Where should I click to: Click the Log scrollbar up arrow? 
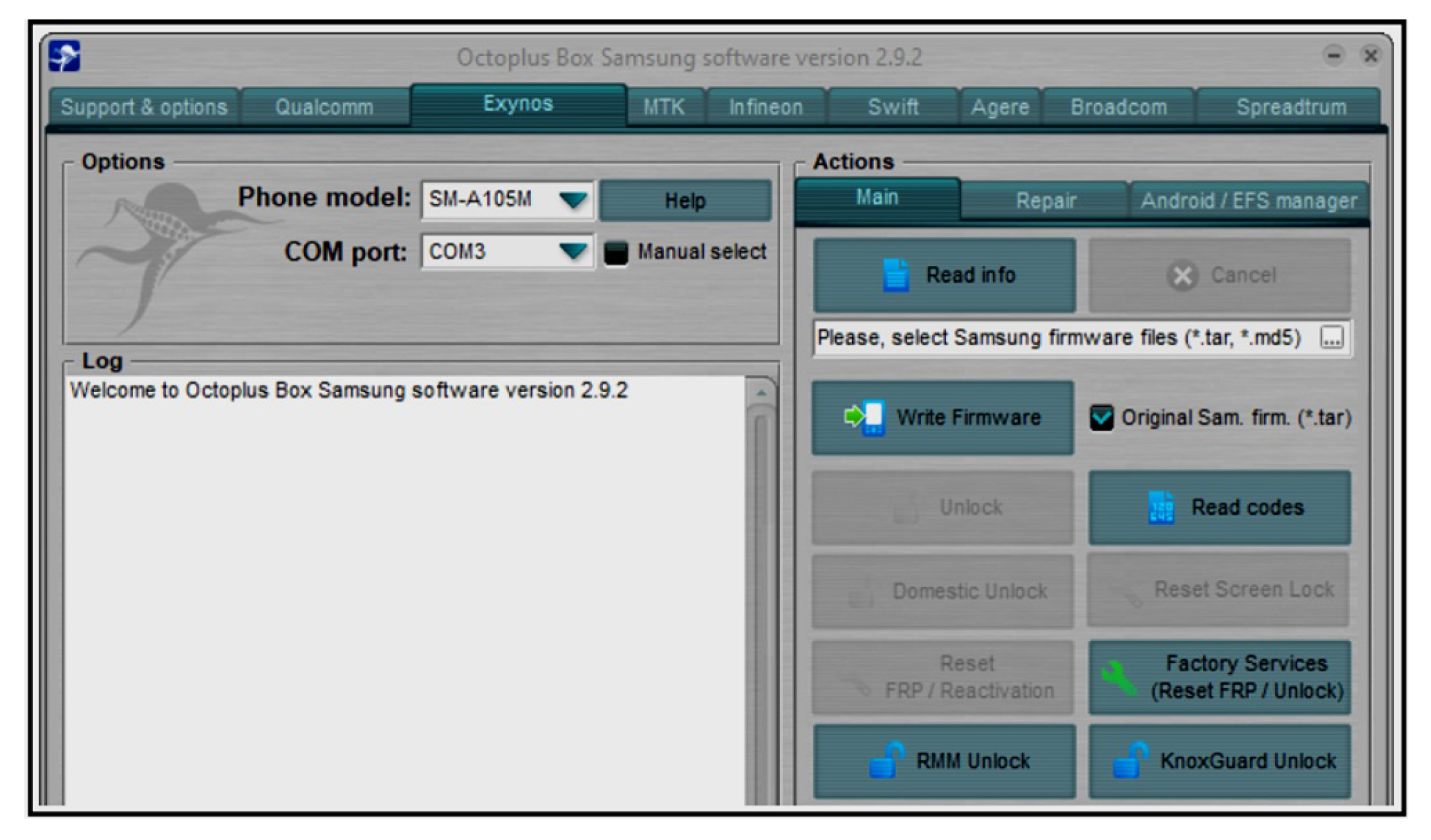point(761,393)
